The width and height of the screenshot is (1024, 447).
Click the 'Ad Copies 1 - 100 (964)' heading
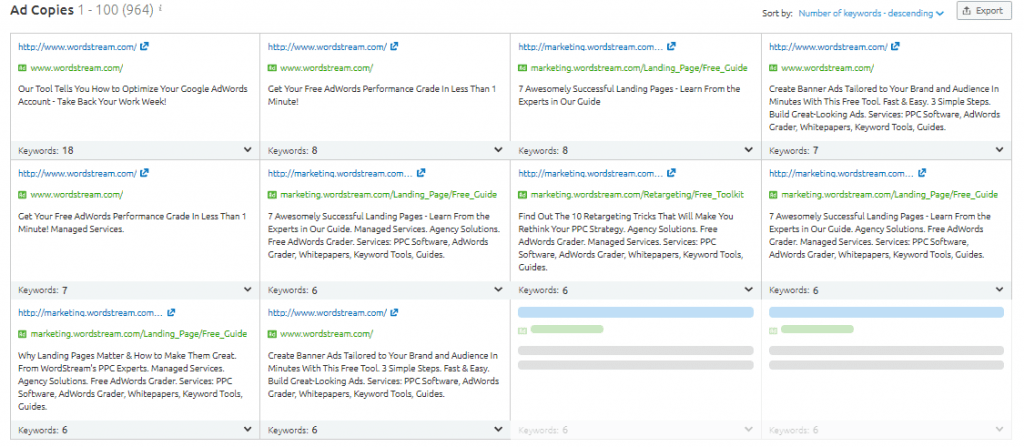[82, 9]
